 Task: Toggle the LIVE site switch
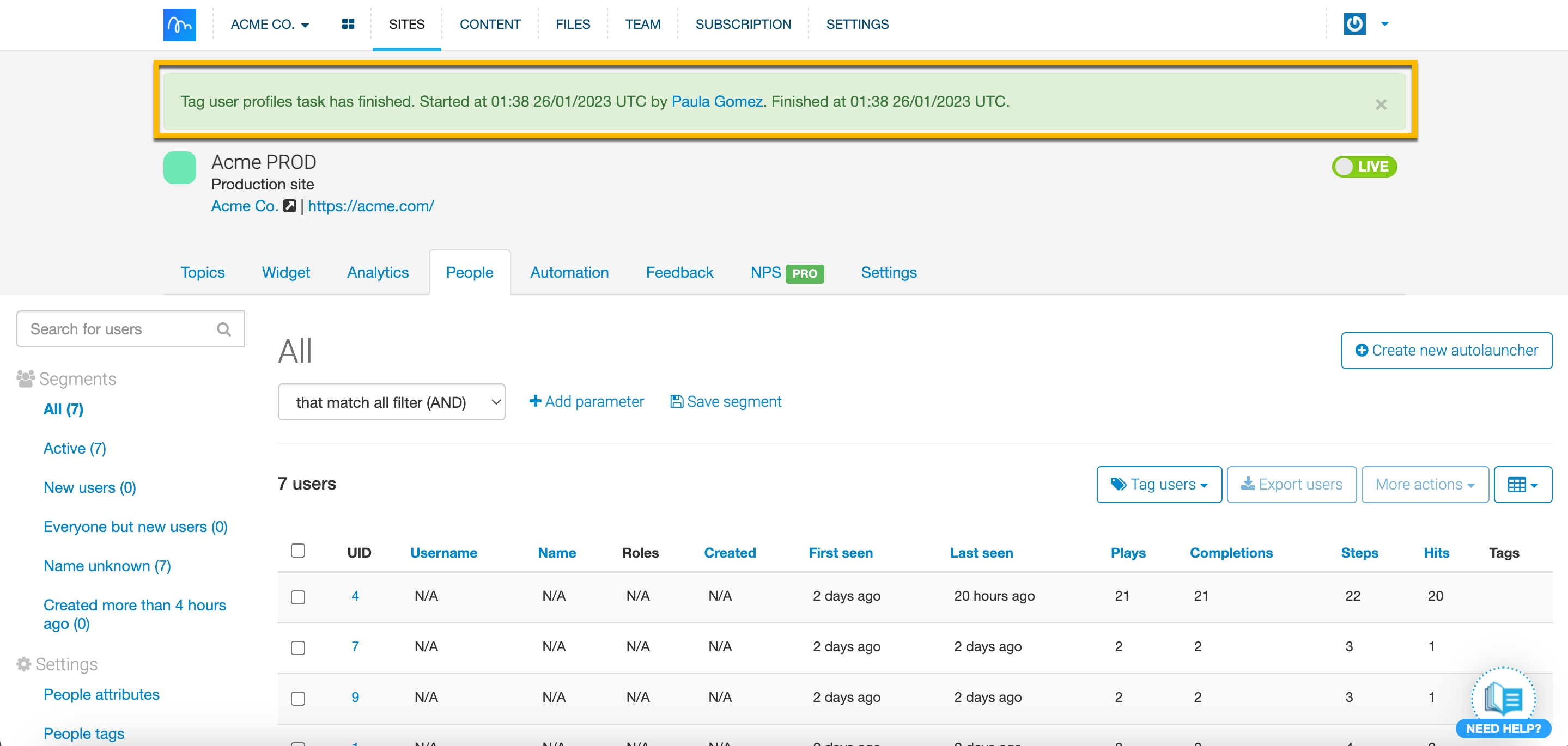point(1364,167)
